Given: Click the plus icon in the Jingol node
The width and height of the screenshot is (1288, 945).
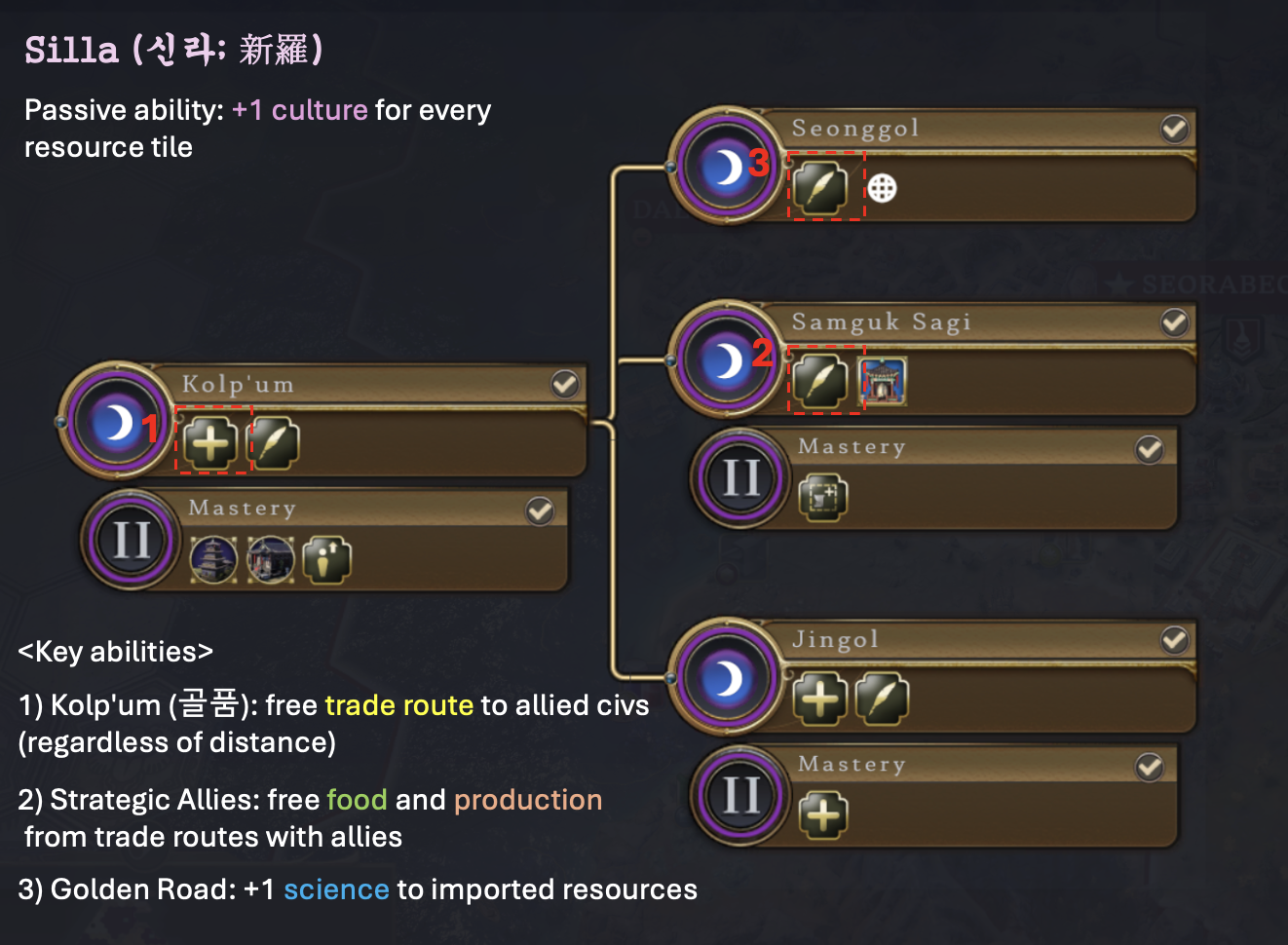Looking at the screenshot, I should pos(820,699).
